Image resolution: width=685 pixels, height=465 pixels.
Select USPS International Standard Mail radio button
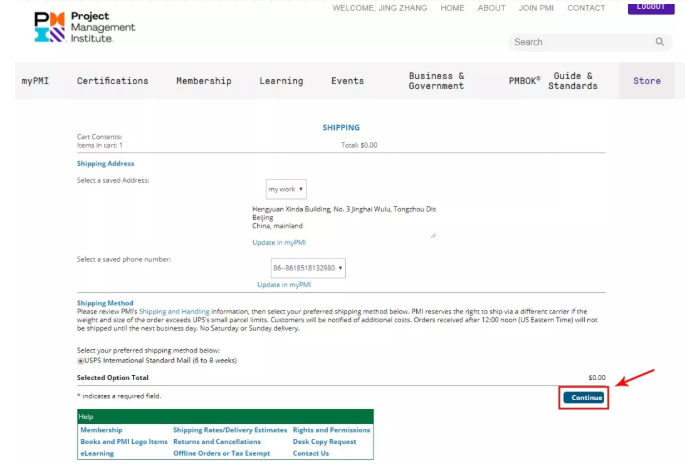coord(80,360)
